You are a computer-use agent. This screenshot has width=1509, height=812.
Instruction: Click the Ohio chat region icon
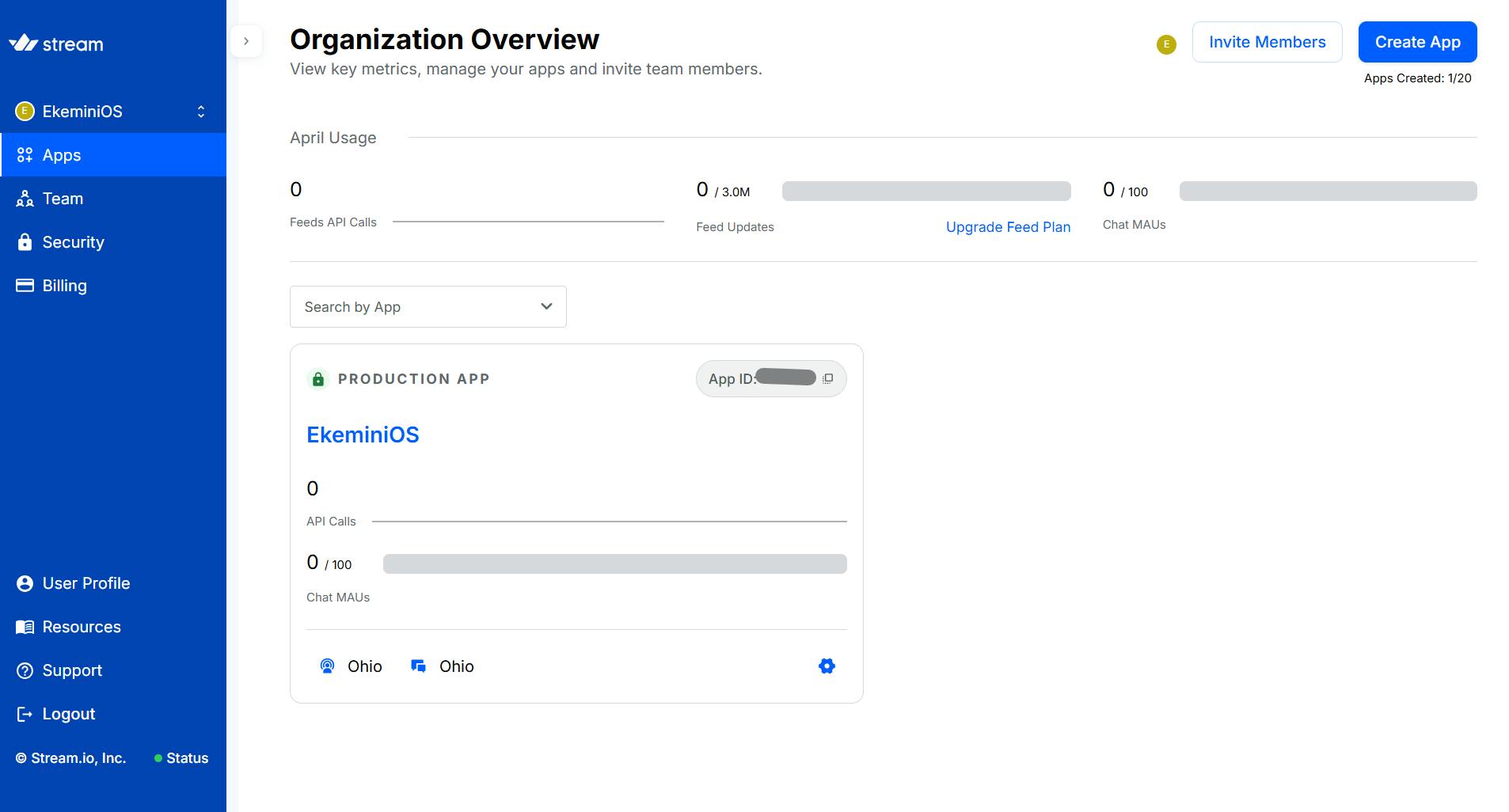click(419, 666)
